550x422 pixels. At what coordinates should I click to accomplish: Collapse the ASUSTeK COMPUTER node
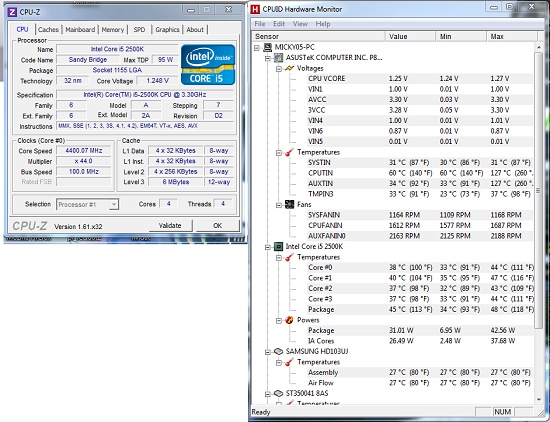(x=268, y=58)
